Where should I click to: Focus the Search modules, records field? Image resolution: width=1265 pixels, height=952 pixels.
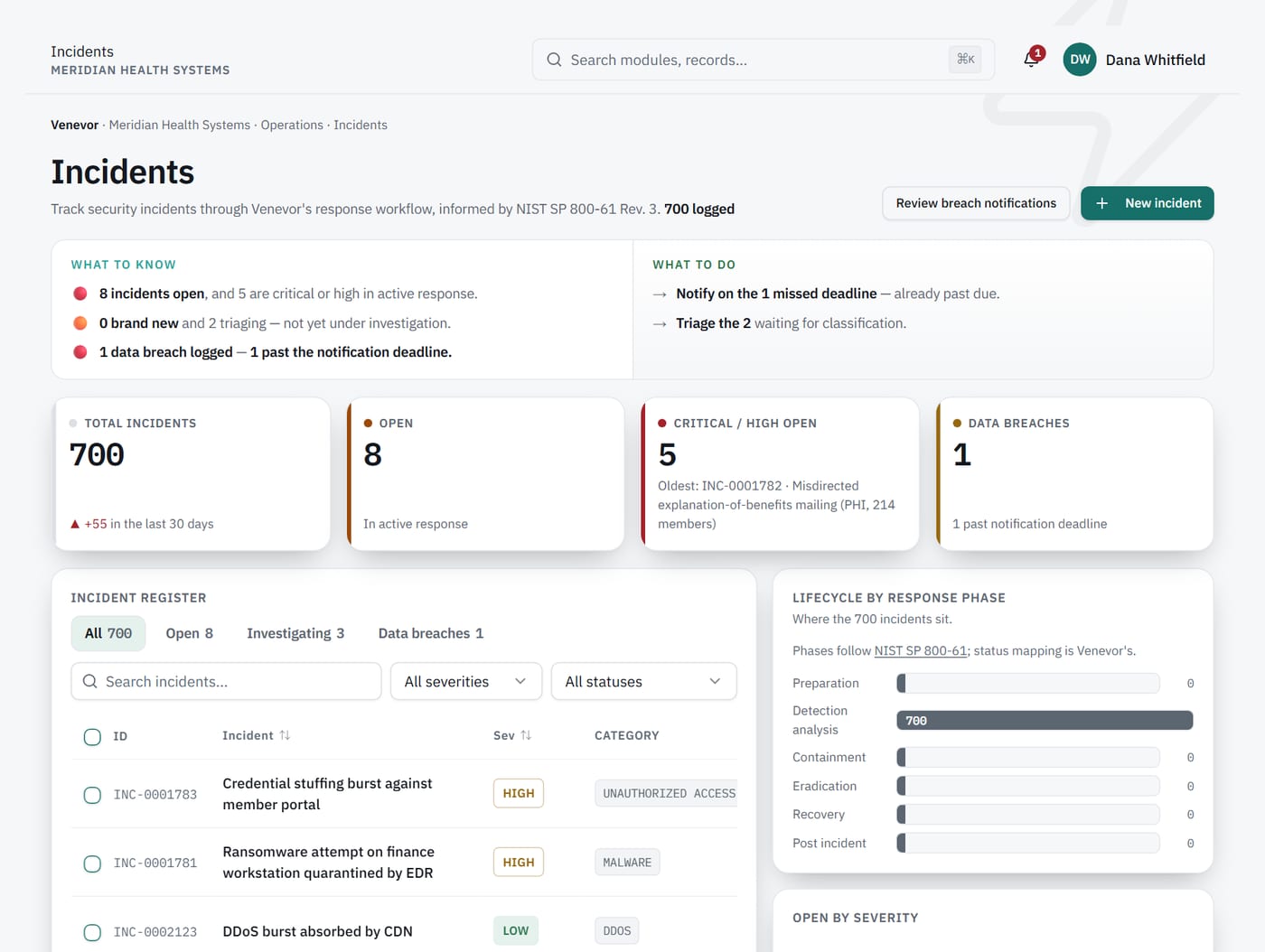coord(764,60)
